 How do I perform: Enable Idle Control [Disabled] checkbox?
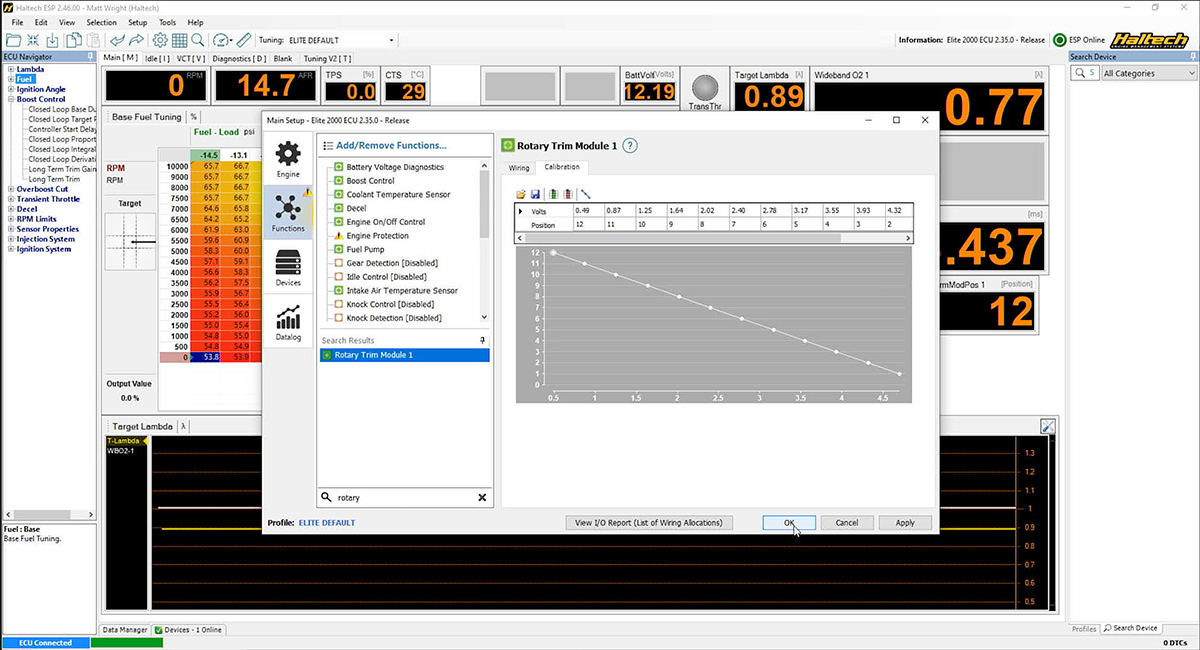[x=340, y=277]
